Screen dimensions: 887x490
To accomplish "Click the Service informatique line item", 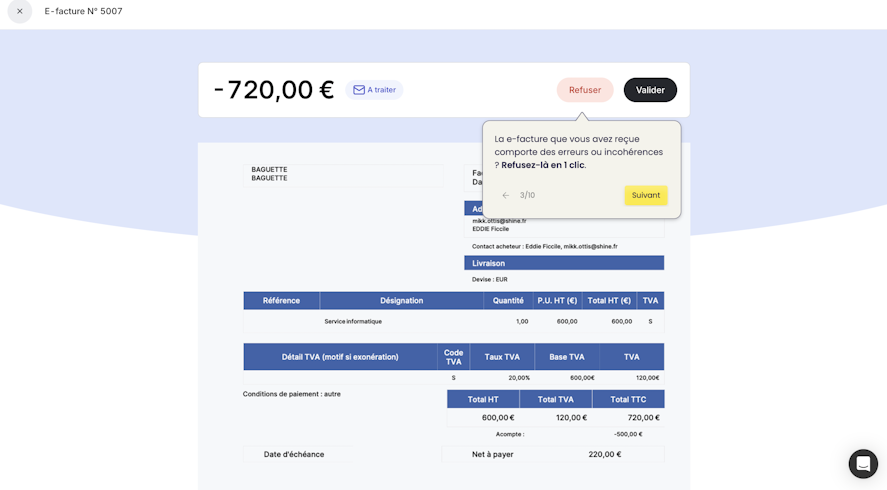I will (353, 321).
